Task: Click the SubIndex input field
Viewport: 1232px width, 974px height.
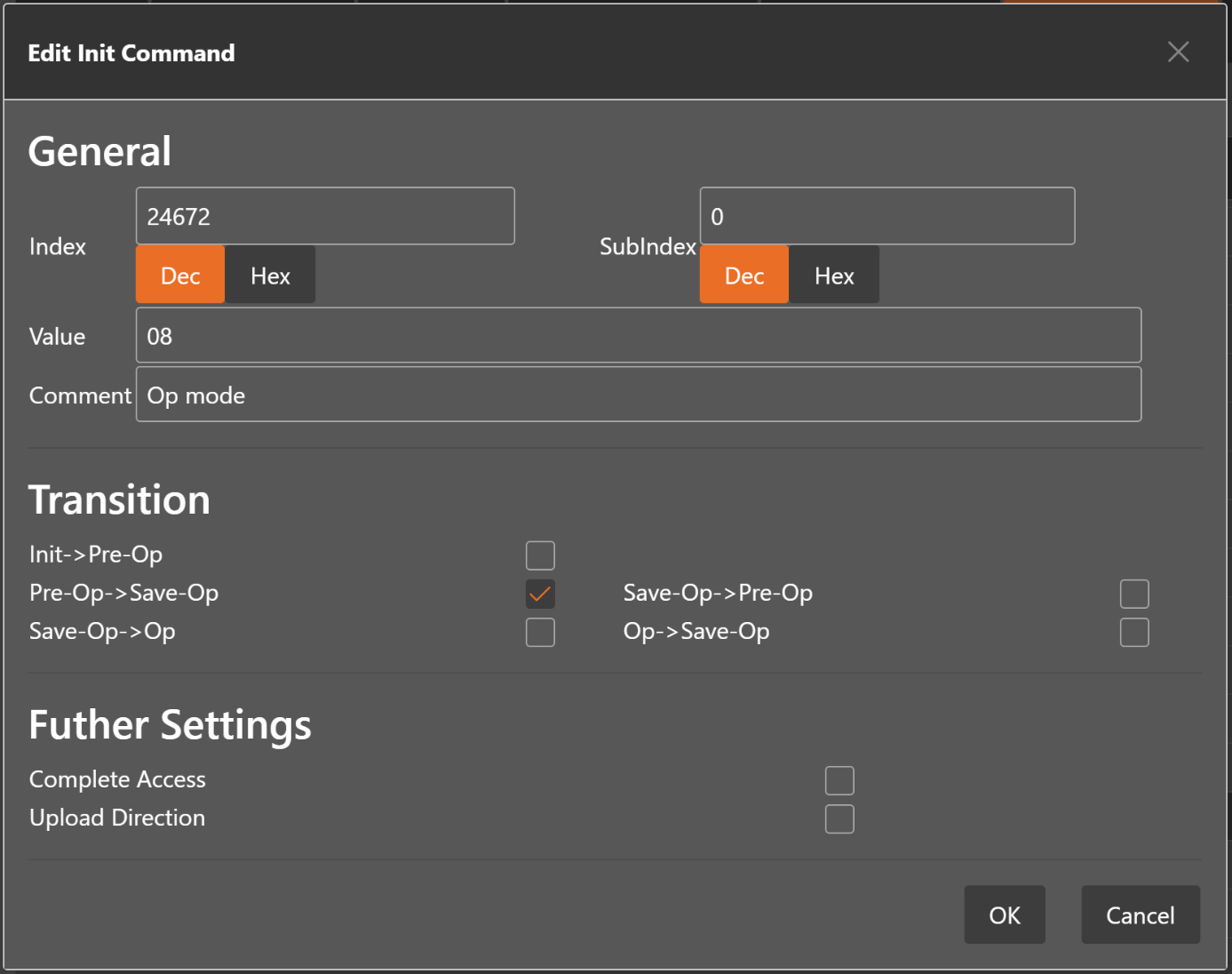Action: [x=886, y=216]
